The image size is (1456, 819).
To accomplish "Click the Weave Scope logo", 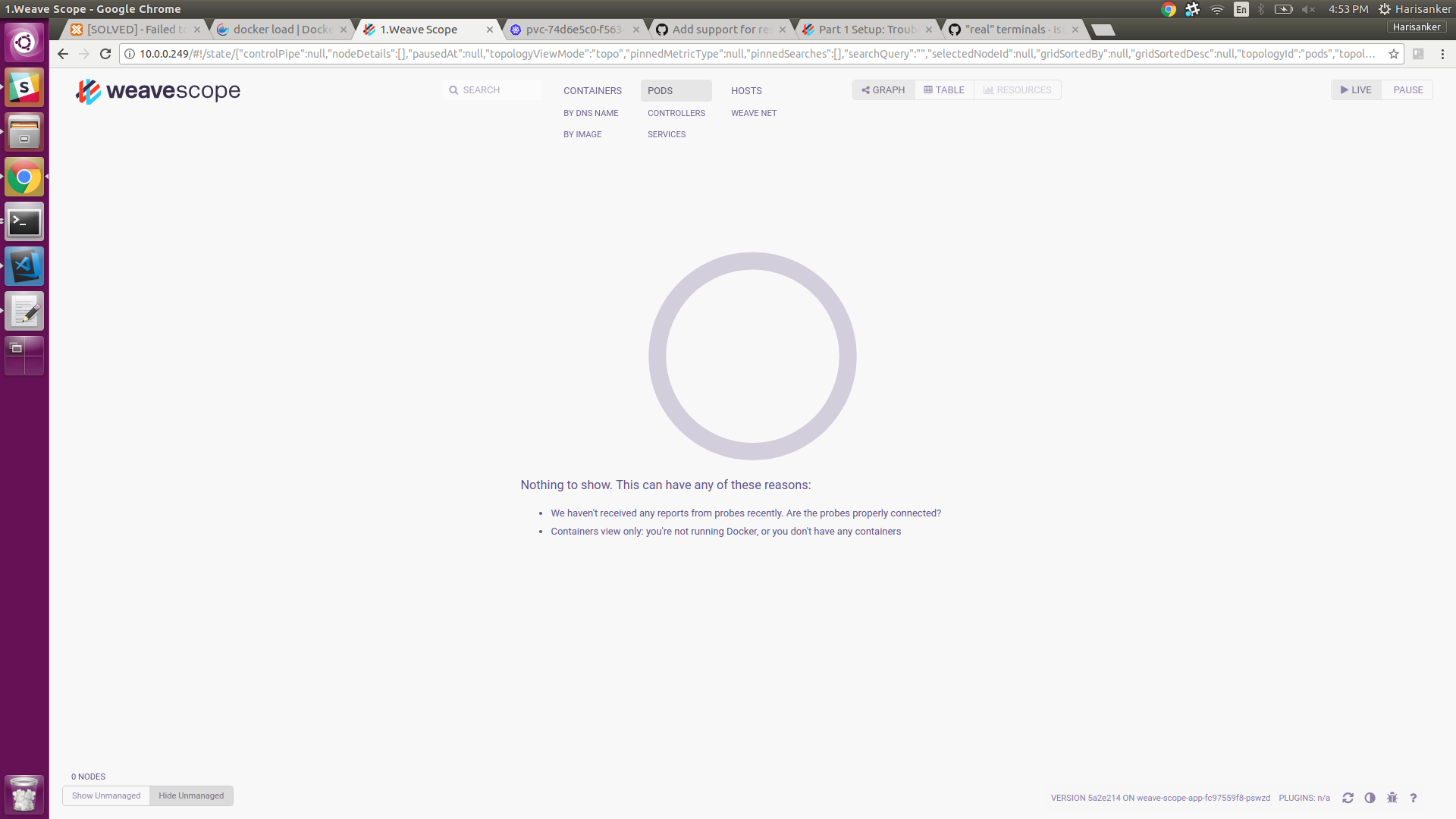I will point(157,92).
